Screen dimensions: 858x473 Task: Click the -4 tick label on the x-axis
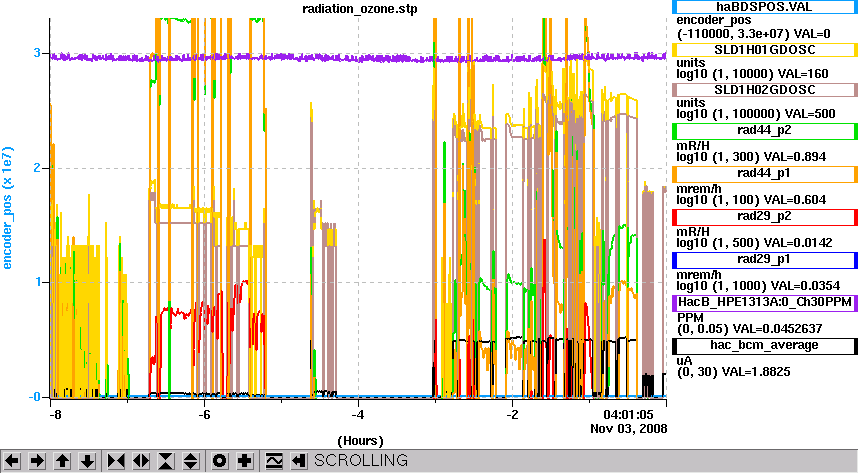point(358,414)
